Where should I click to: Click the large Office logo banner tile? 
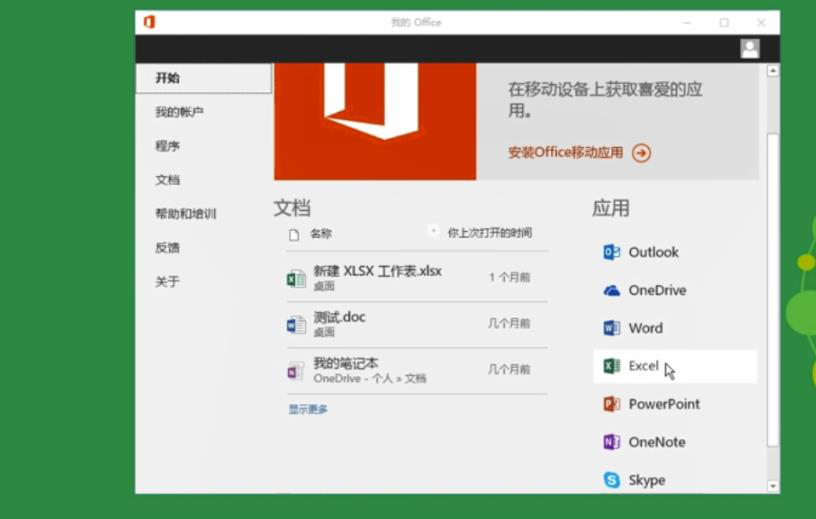[375, 121]
